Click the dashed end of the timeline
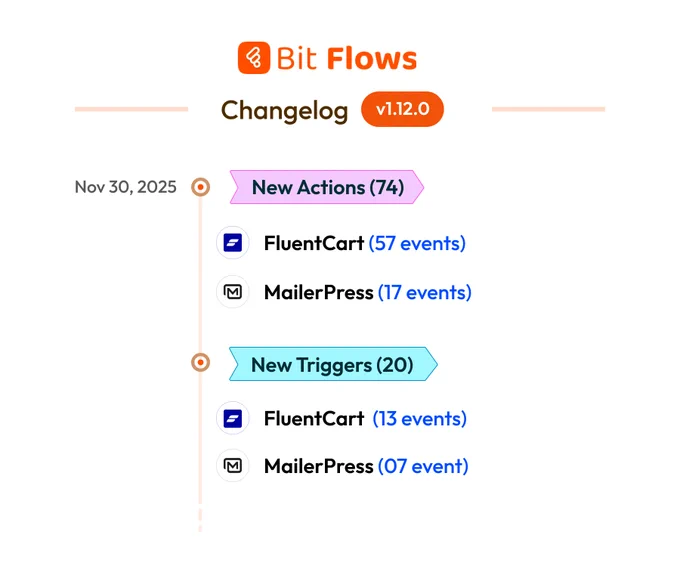This screenshot has height=569, width=680. [x=200, y=520]
